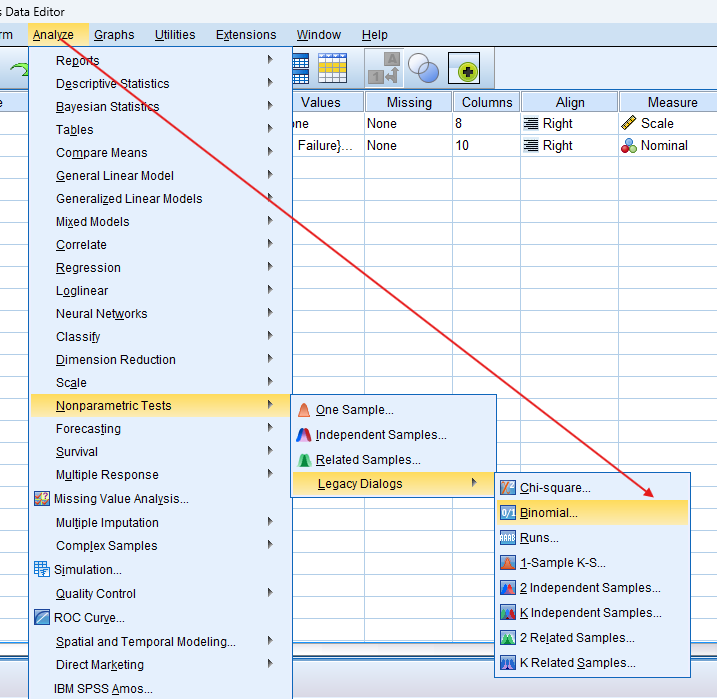Expand the Descriptive Statistics submenu arrow
The width and height of the screenshot is (717, 699).
[x=270, y=83]
